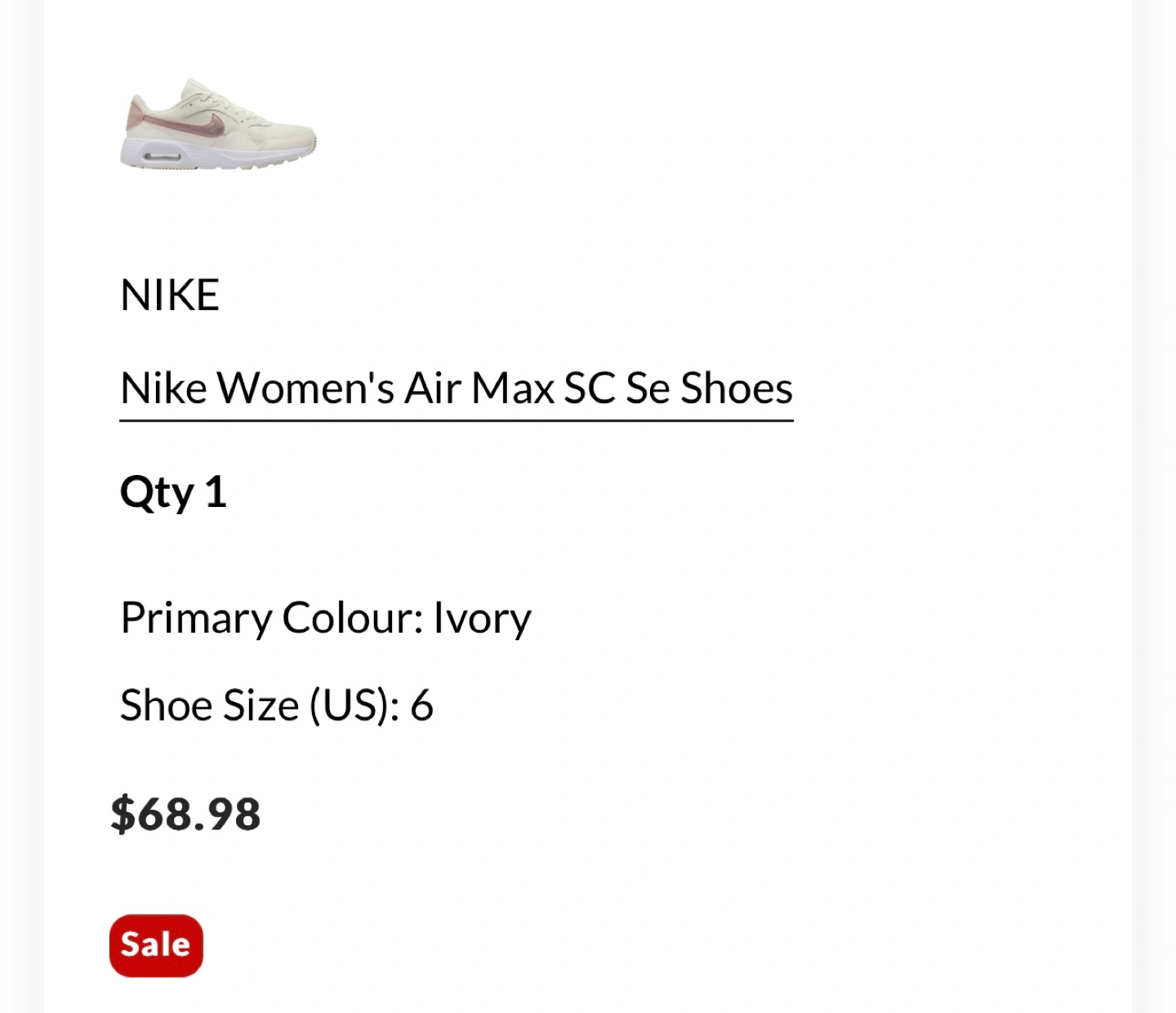
Task: Click the Primary Colour label text
Action: click(271, 618)
